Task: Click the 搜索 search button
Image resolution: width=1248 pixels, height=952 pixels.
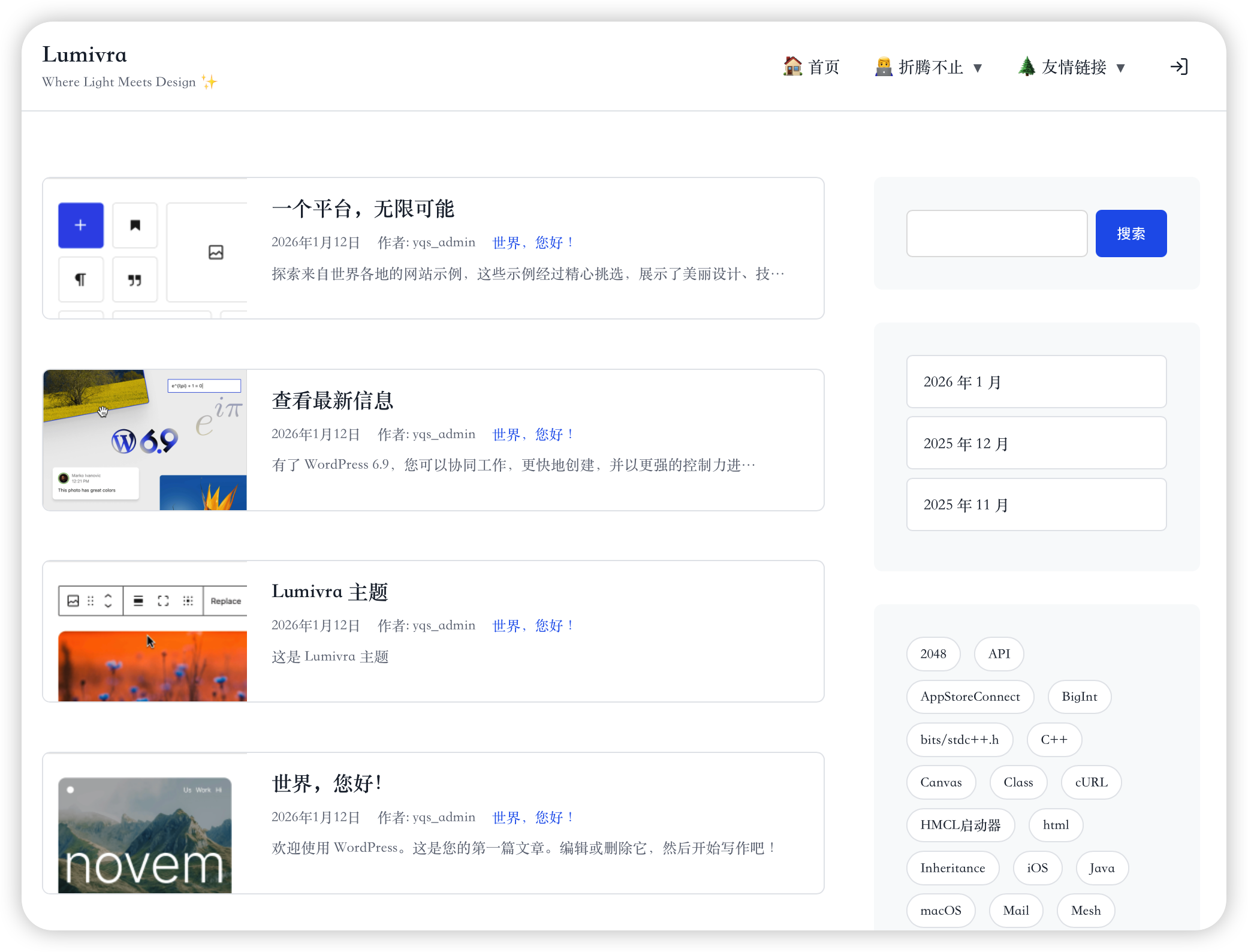Action: click(1131, 233)
